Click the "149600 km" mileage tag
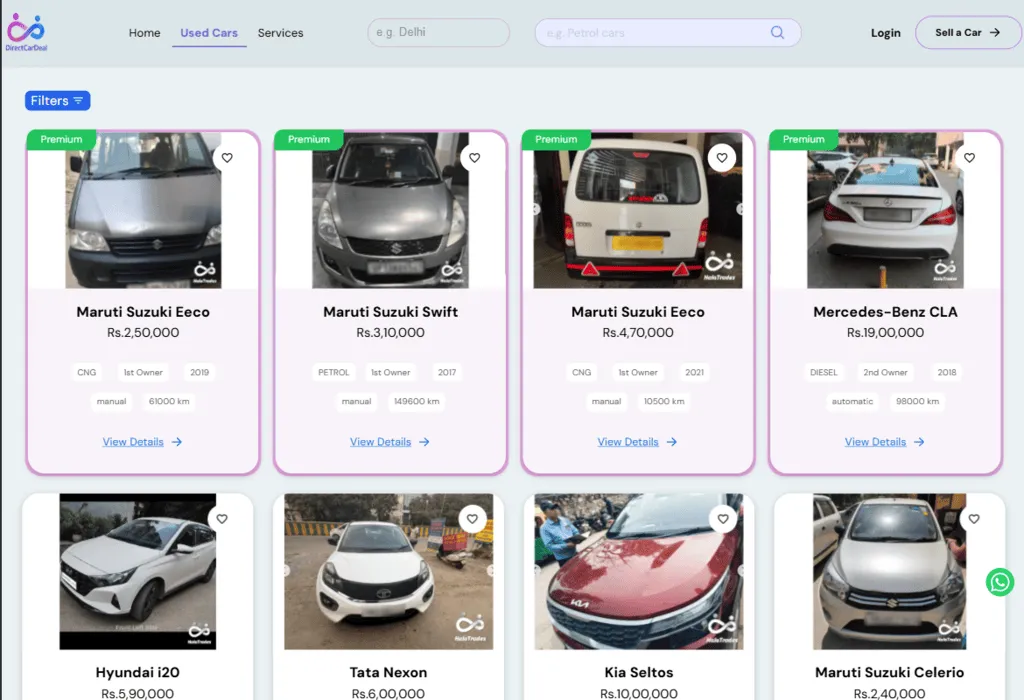This screenshot has height=700, width=1024. coord(417,402)
